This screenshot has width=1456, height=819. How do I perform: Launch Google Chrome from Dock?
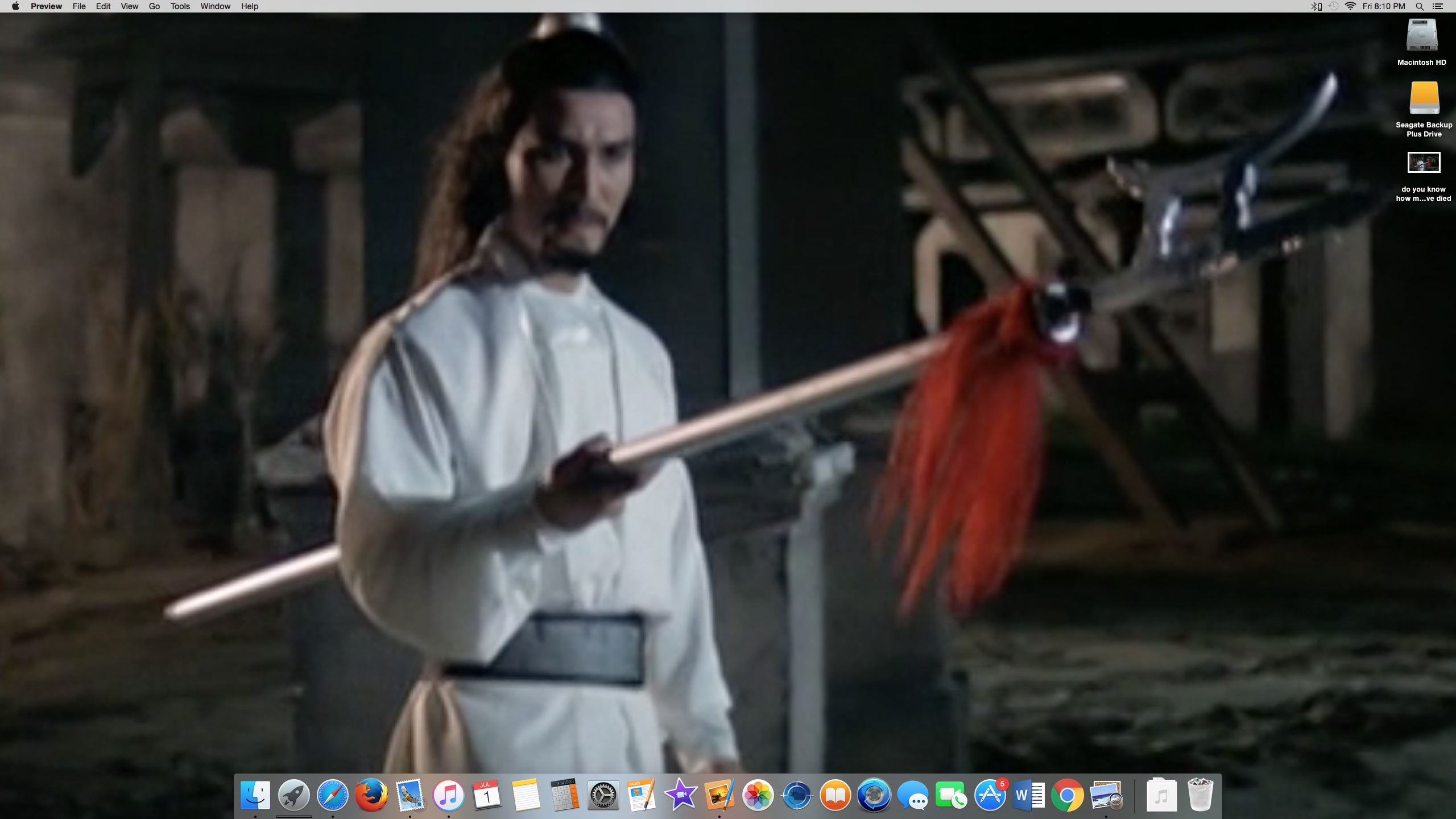(1068, 795)
